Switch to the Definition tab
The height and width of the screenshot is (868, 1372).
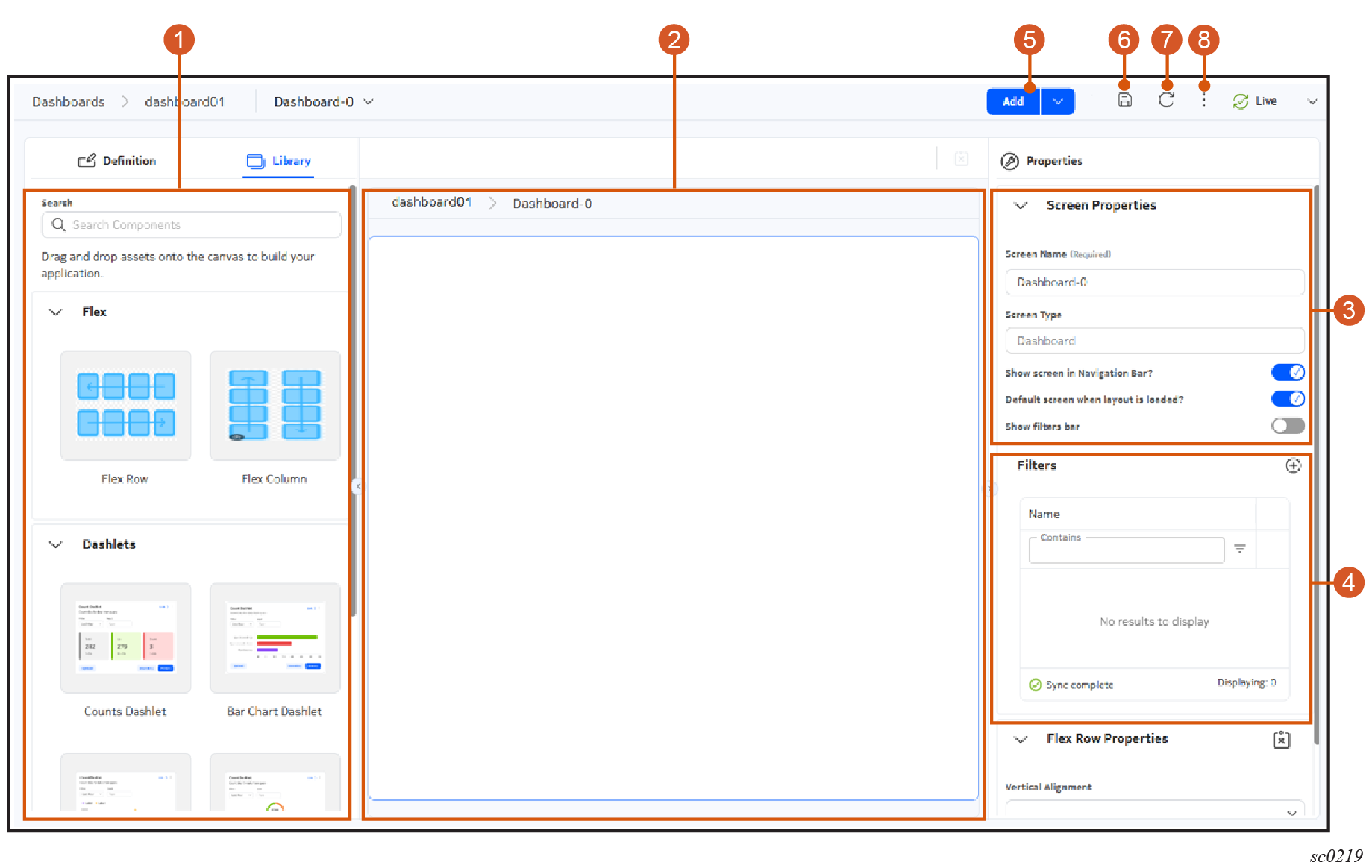click(117, 160)
